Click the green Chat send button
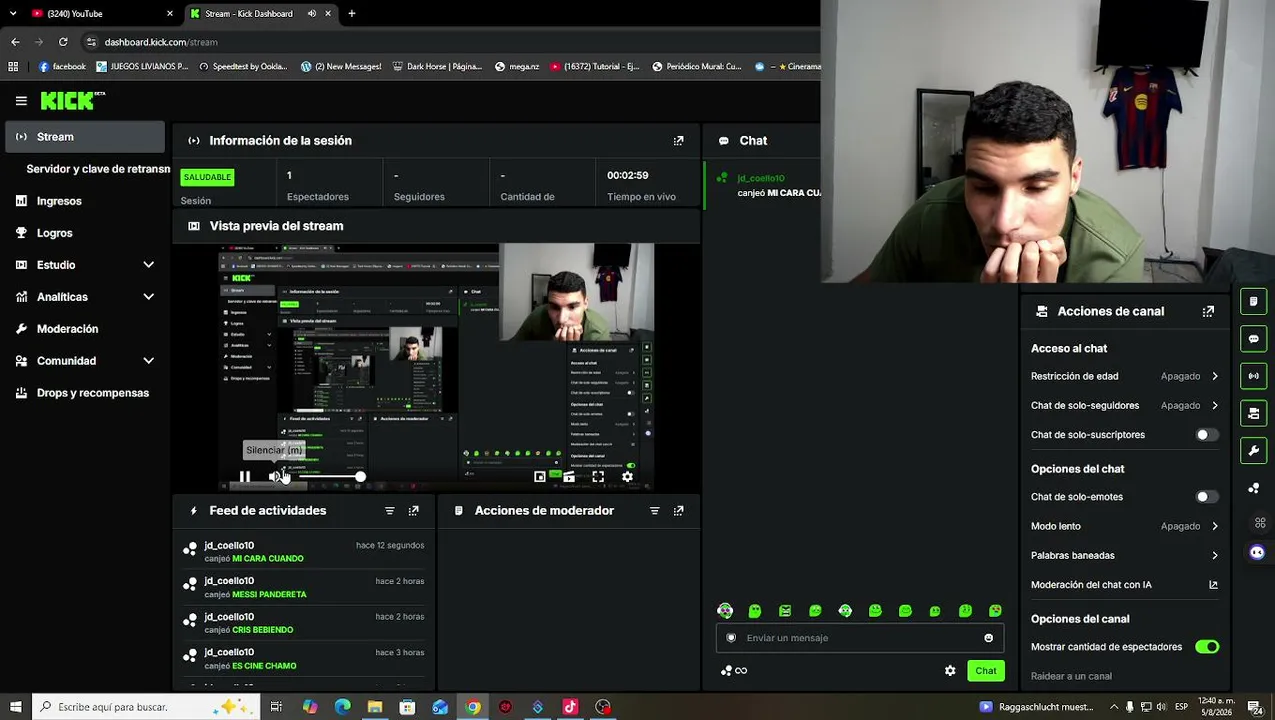This screenshot has width=1275, height=720. click(986, 671)
